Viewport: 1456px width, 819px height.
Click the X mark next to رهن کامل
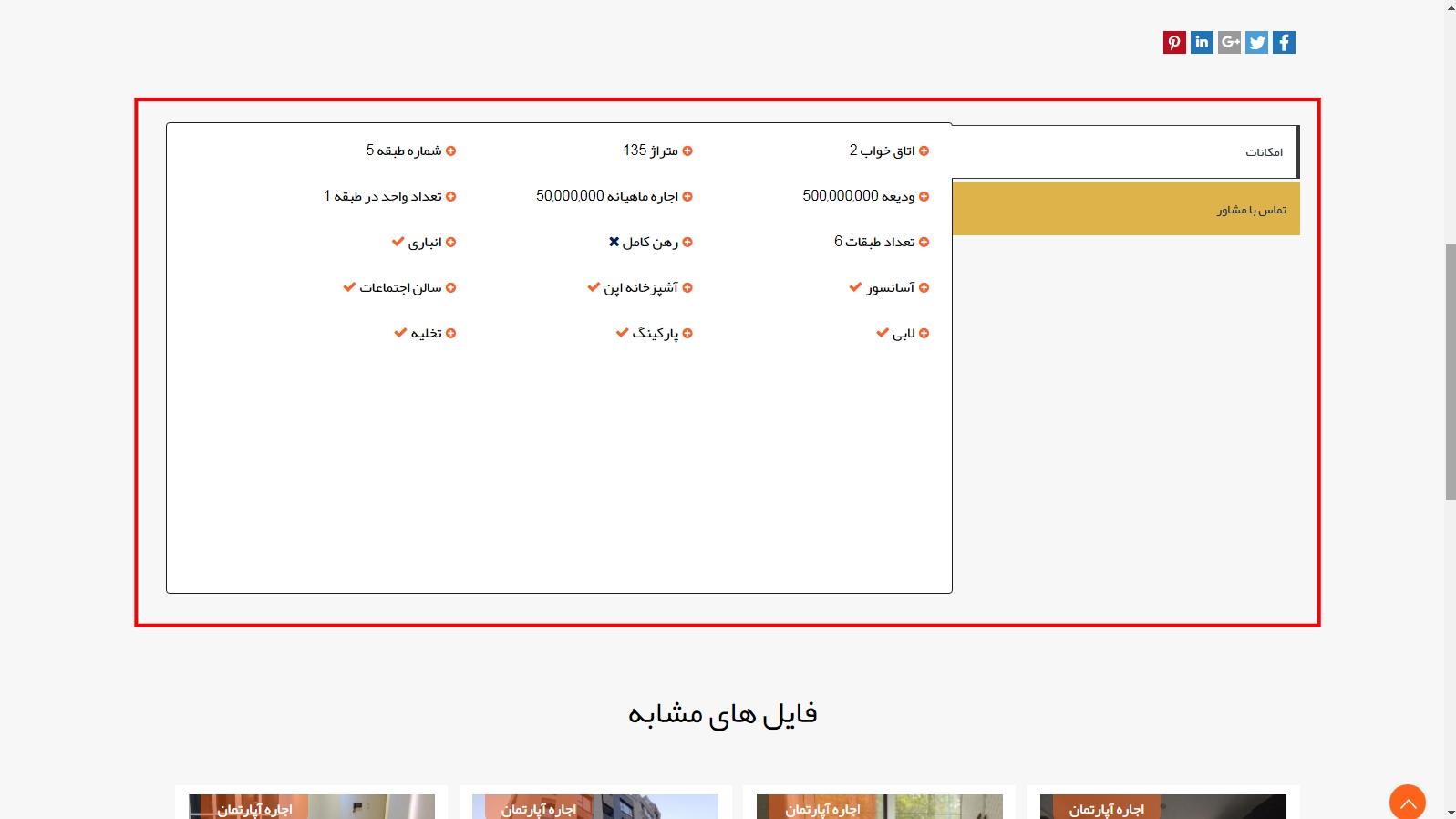pyautogui.click(x=614, y=242)
